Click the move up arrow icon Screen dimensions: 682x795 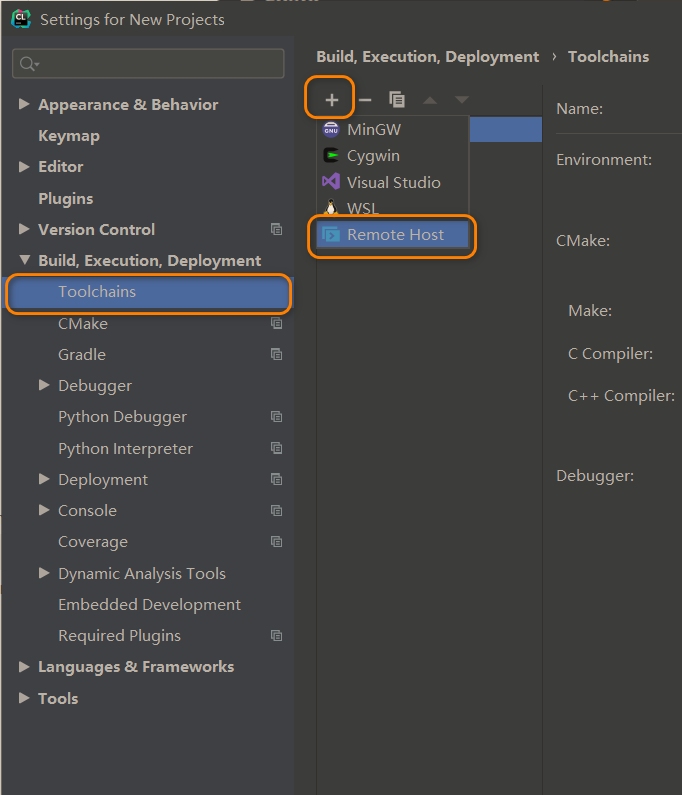point(430,100)
